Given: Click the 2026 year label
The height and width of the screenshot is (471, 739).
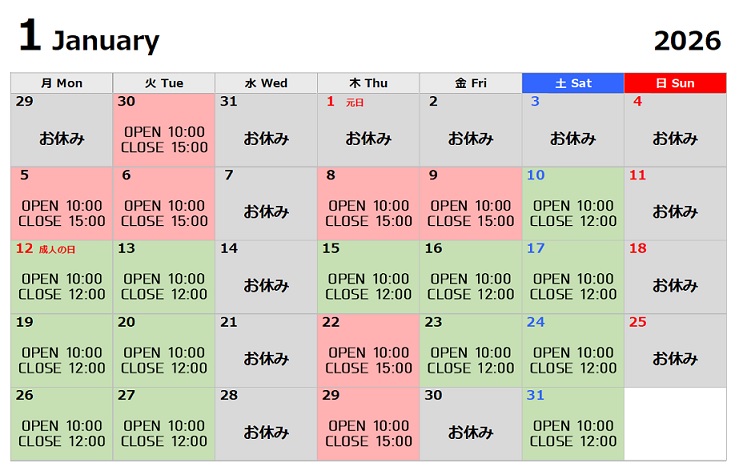Looking at the screenshot, I should coord(687,41).
